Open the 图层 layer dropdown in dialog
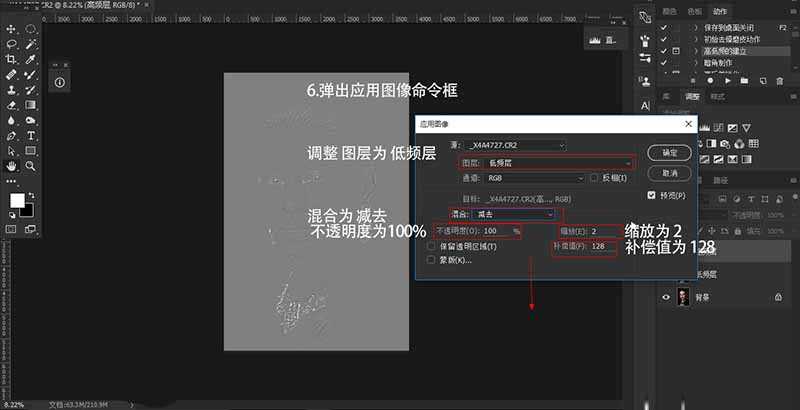This screenshot has width=800, height=410. 545,162
